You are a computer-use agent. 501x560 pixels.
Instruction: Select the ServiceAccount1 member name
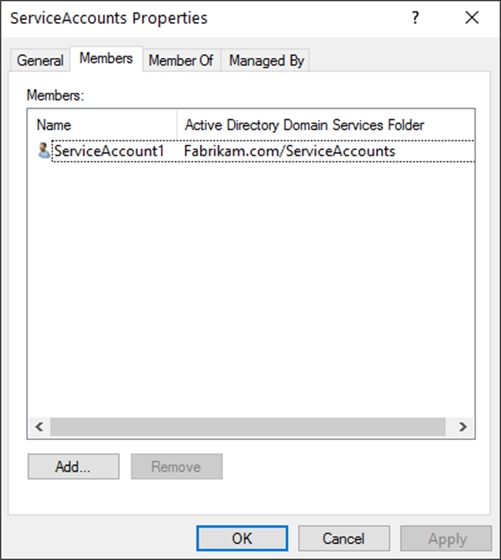point(109,151)
